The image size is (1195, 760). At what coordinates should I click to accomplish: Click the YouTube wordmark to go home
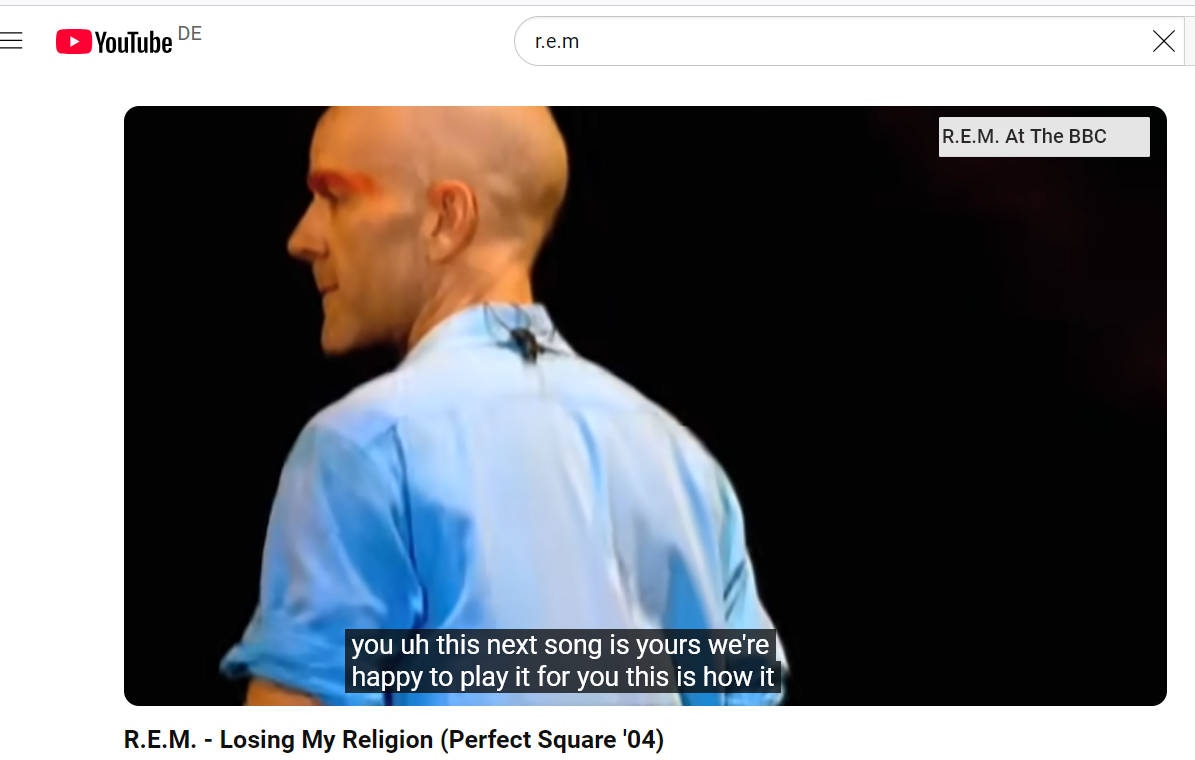coord(133,42)
